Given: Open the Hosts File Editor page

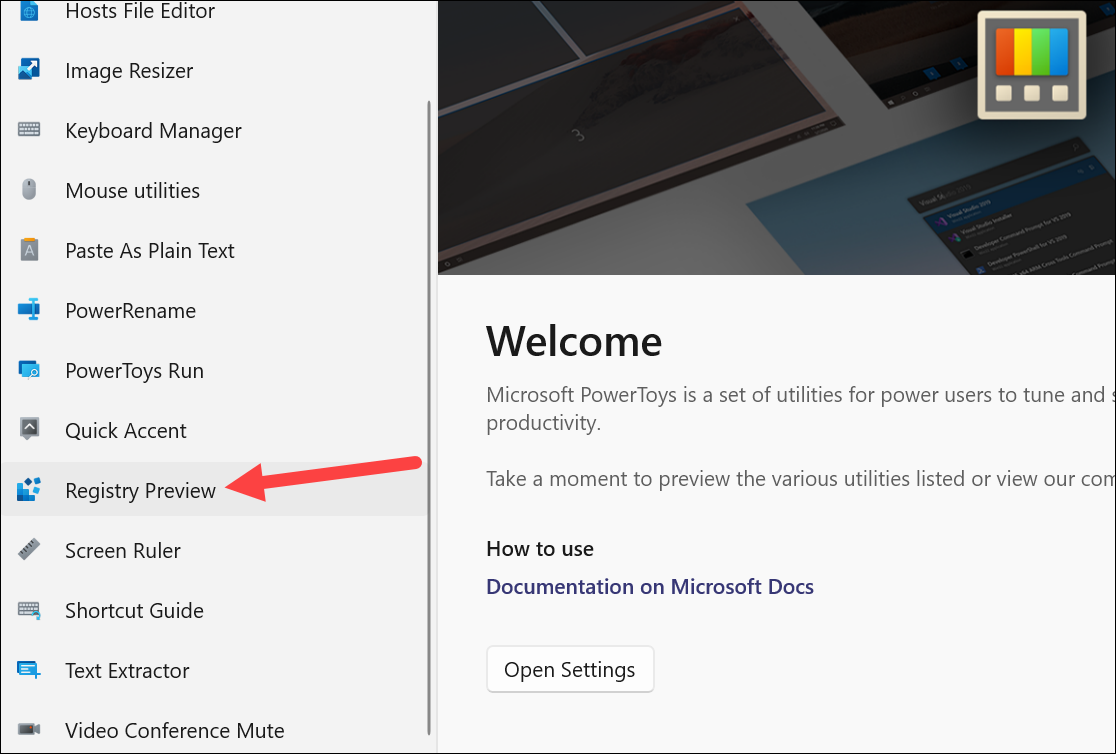Looking at the screenshot, I should click(x=140, y=11).
